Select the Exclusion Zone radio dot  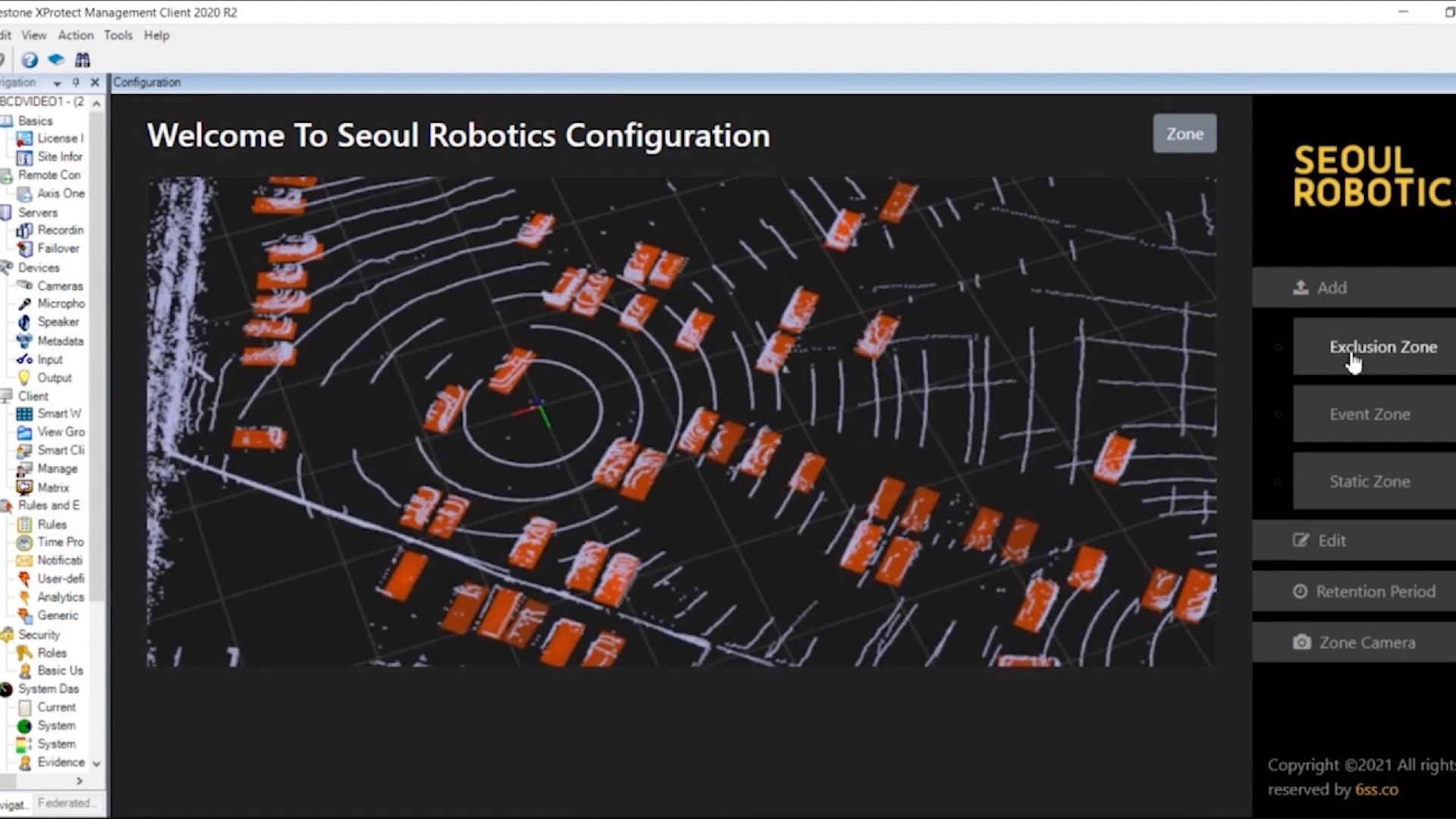(x=1278, y=347)
